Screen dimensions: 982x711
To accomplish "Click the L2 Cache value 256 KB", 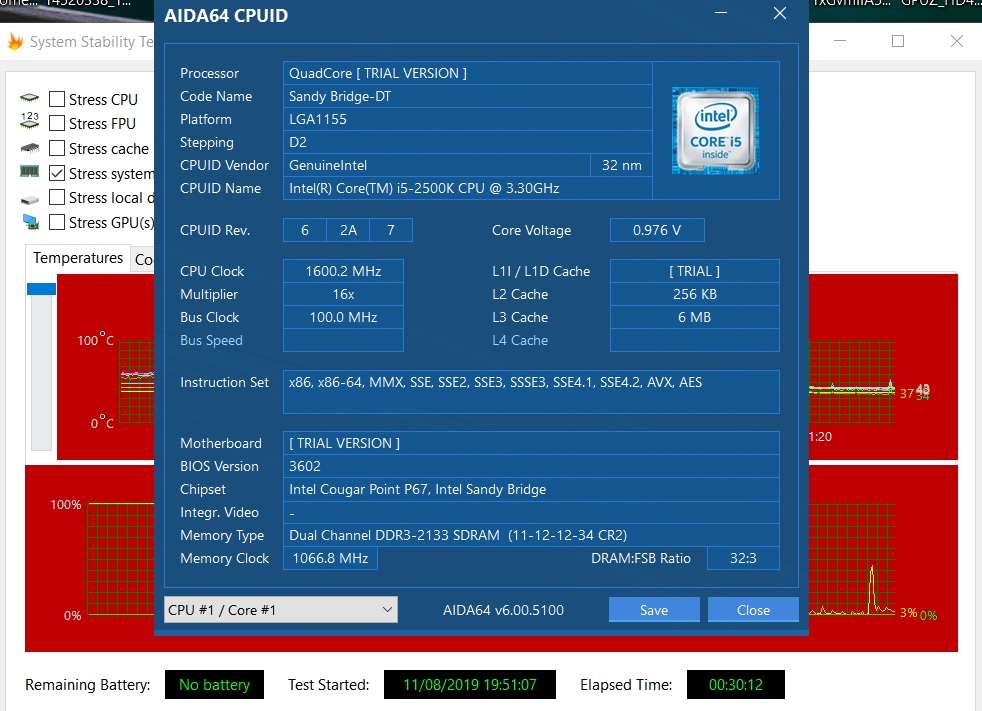I will (x=695, y=294).
